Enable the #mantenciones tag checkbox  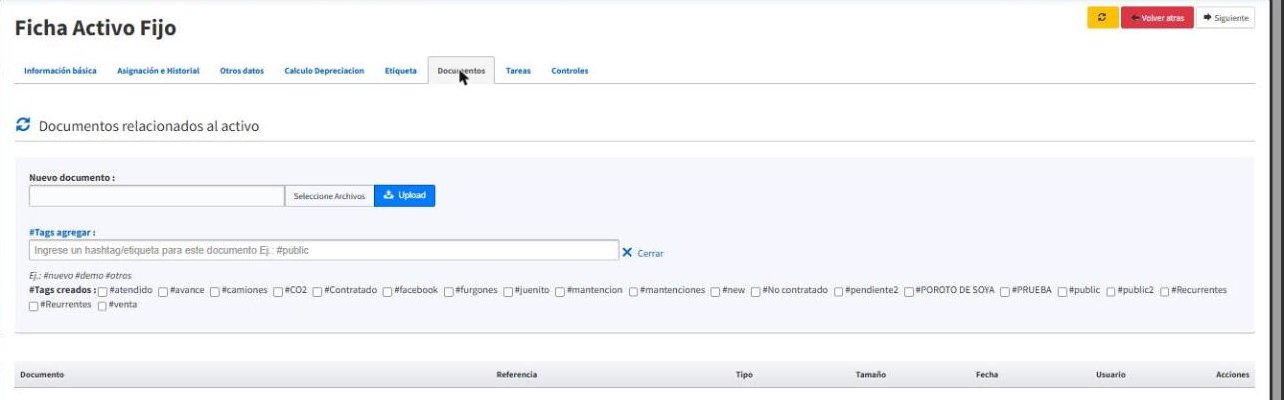[634, 291]
